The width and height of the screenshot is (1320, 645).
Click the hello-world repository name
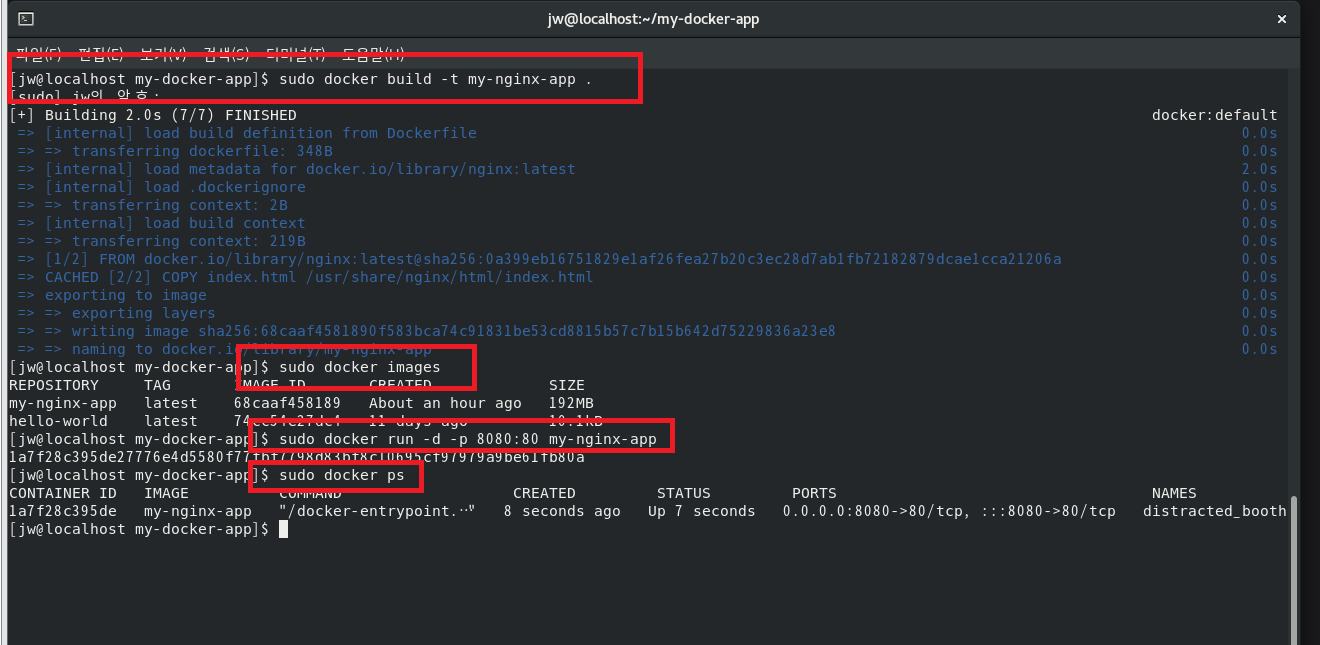point(58,421)
